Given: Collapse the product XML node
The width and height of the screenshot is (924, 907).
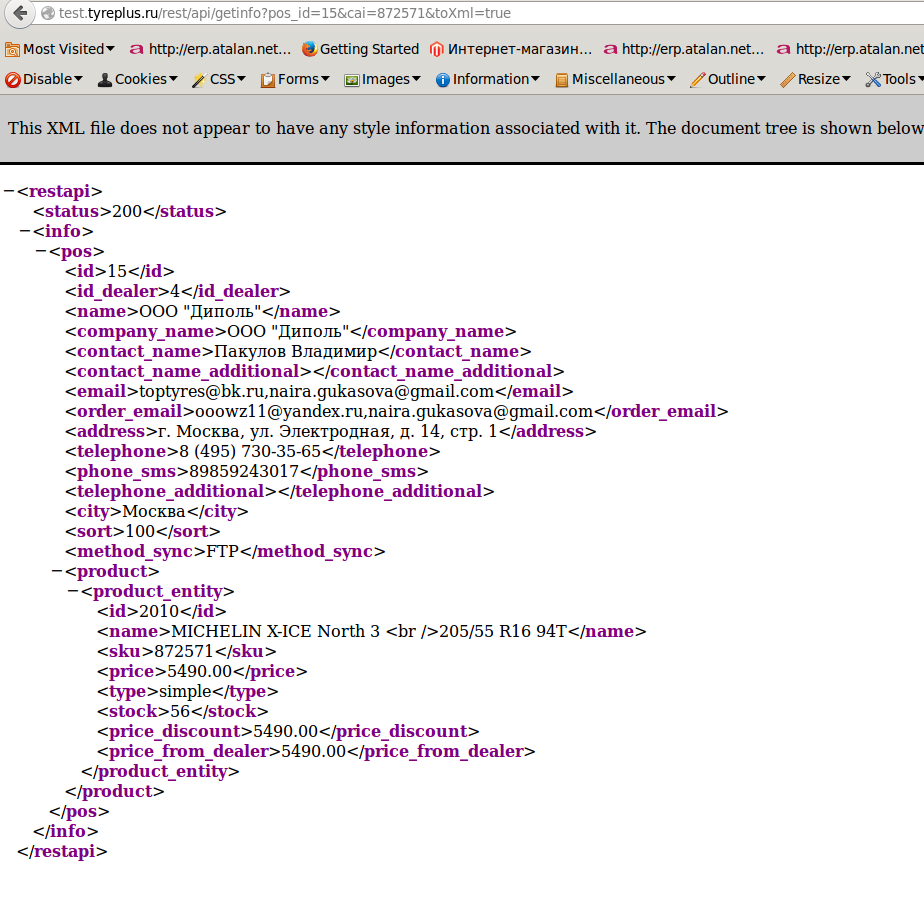Looking at the screenshot, I should [57, 571].
